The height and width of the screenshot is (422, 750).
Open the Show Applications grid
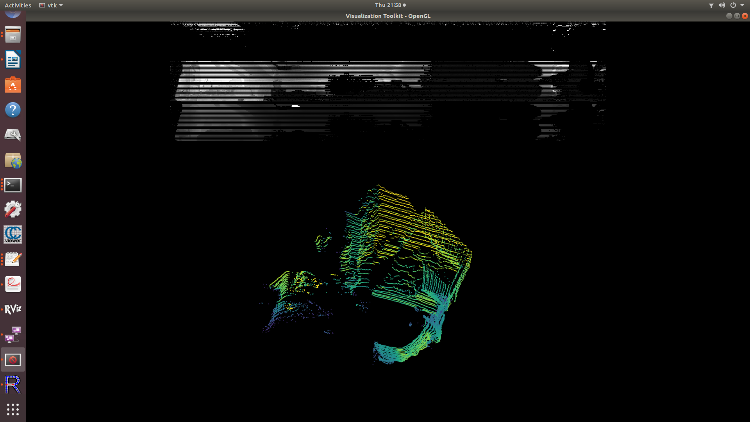click(13, 409)
